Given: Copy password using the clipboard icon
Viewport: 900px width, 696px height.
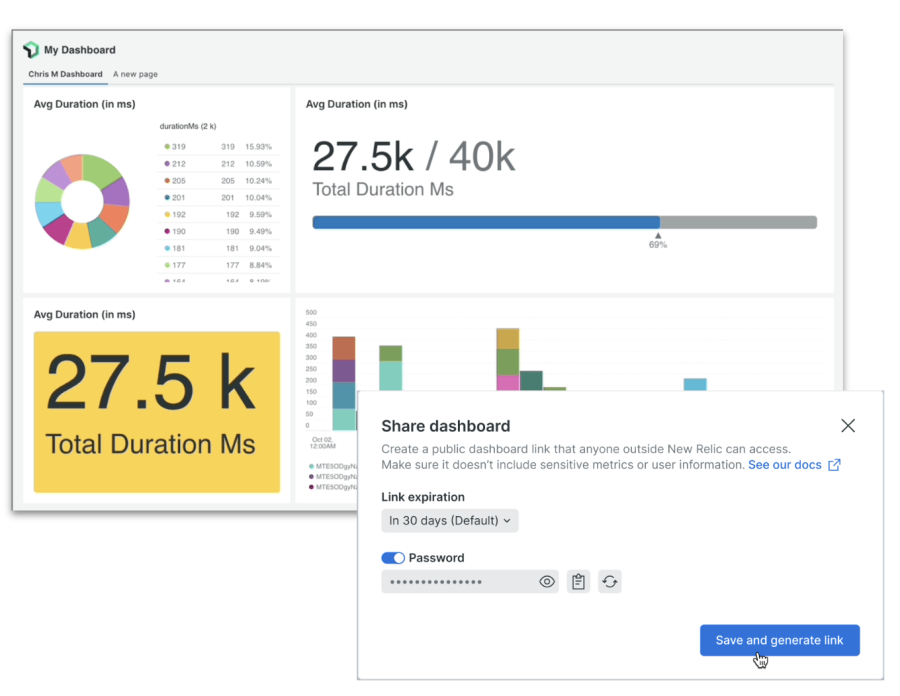Looking at the screenshot, I should pyautogui.click(x=578, y=582).
